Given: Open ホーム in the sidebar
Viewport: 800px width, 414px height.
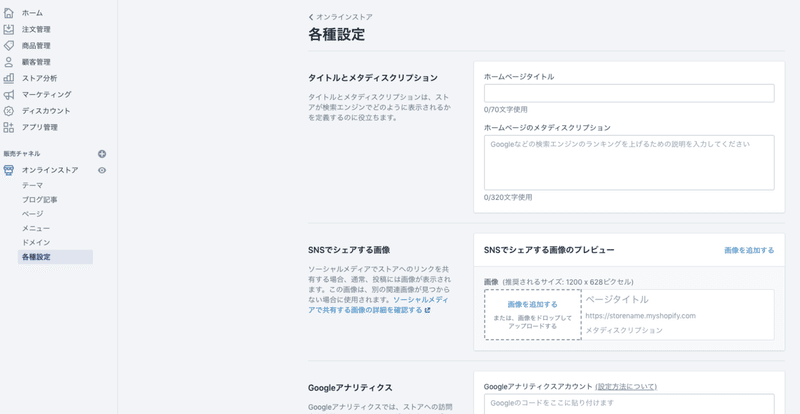Looking at the screenshot, I should (32, 13).
